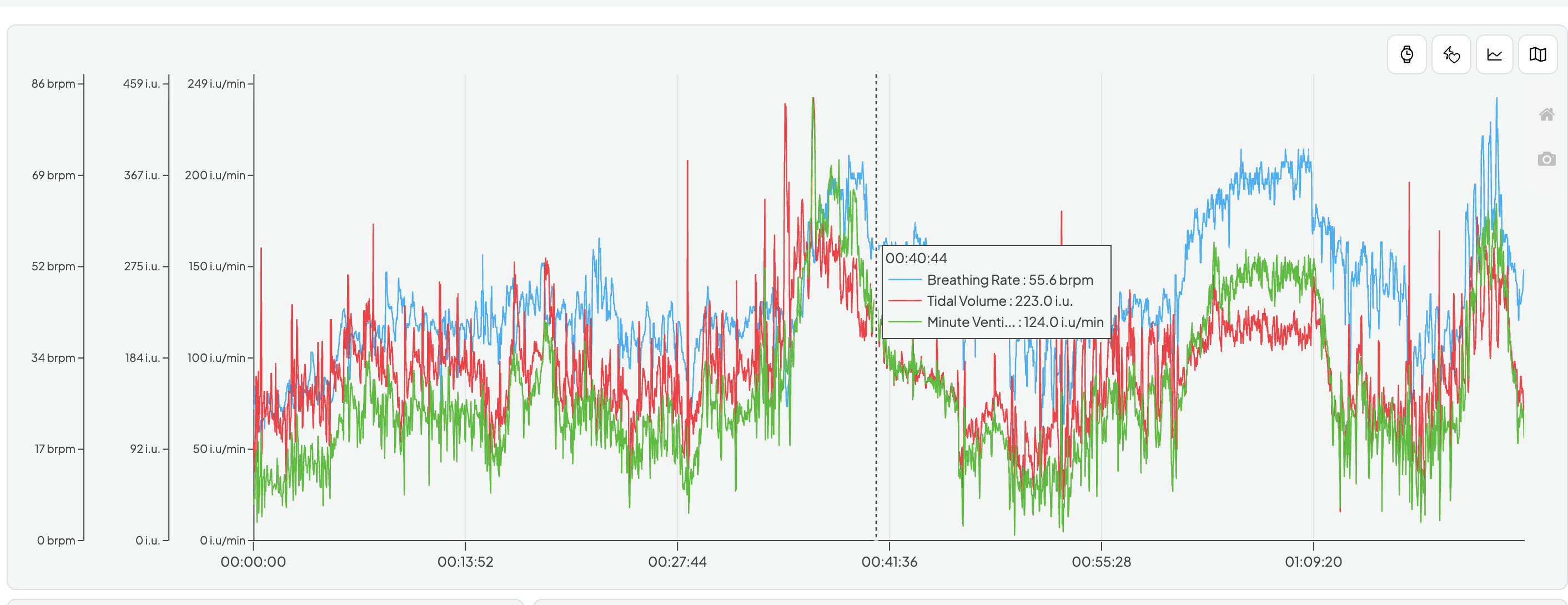Click the 00:00:00 start time label
The height and width of the screenshot is (605, 1568).
(x=253, y=562)
